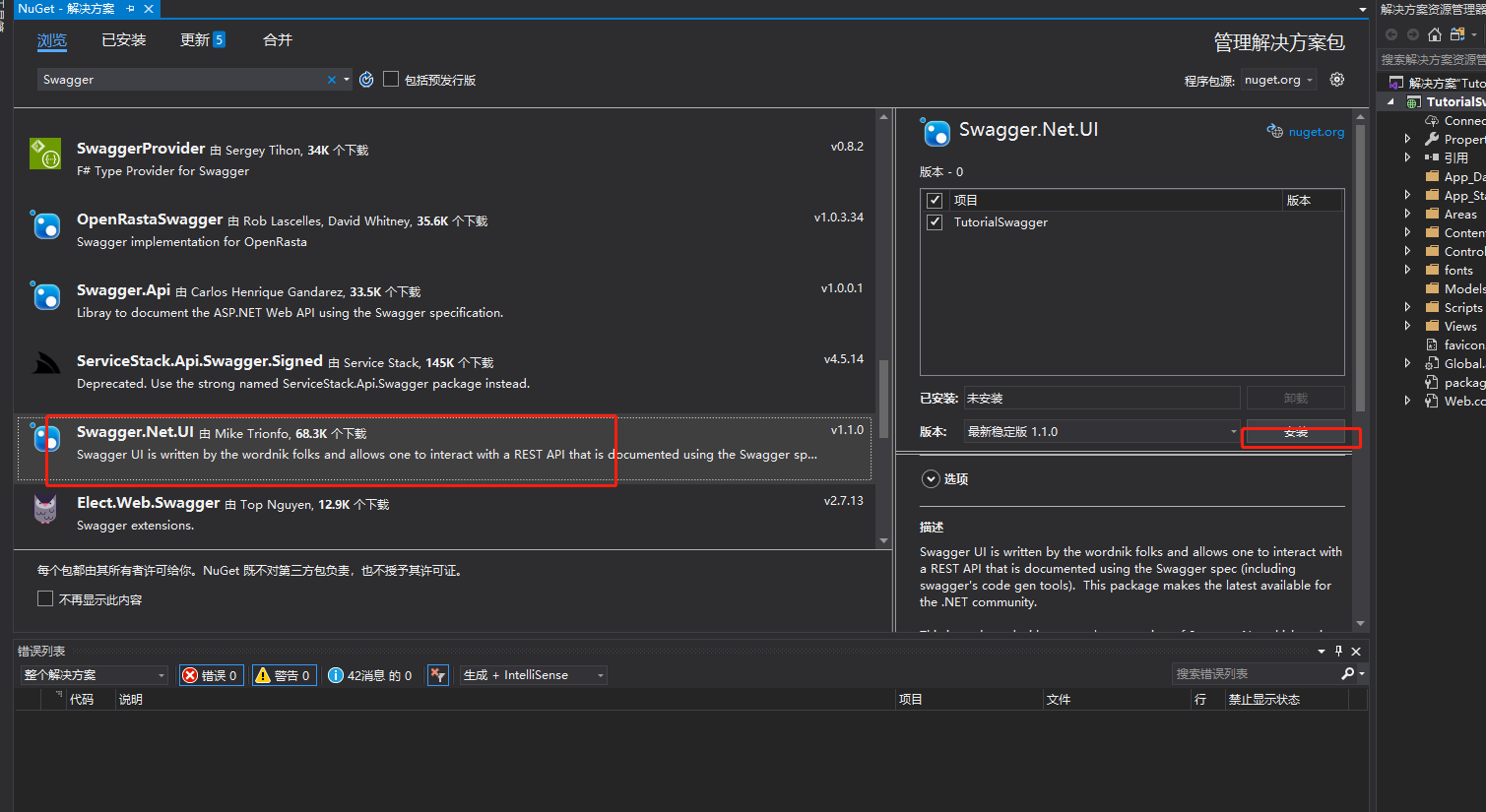The image size is (1486, 812).
Task: Click the warnings filter icon showing 警告 0
Action: (284, 675)
